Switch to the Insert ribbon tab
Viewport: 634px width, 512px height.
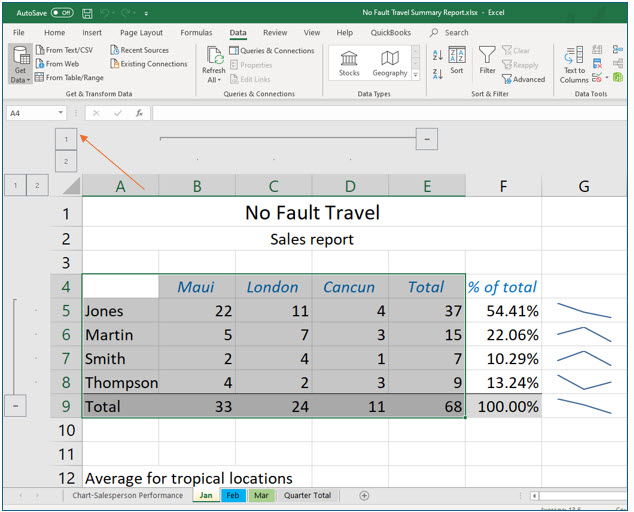tap(92, 32)
